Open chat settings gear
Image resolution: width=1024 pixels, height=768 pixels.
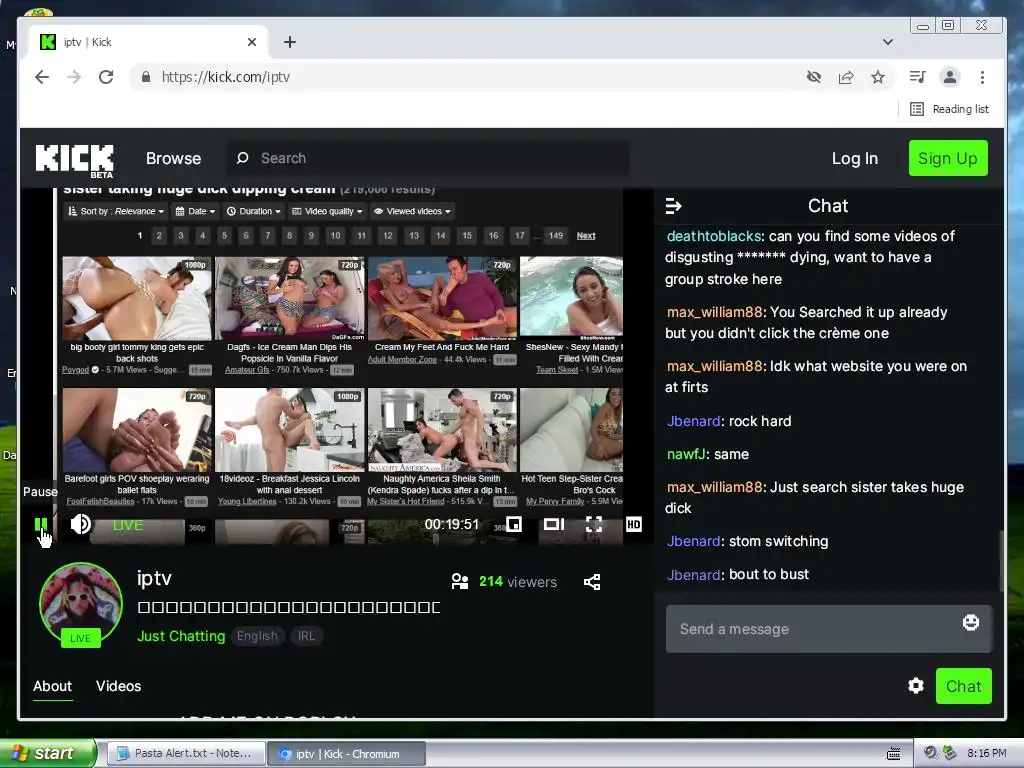tap(916, 686)
